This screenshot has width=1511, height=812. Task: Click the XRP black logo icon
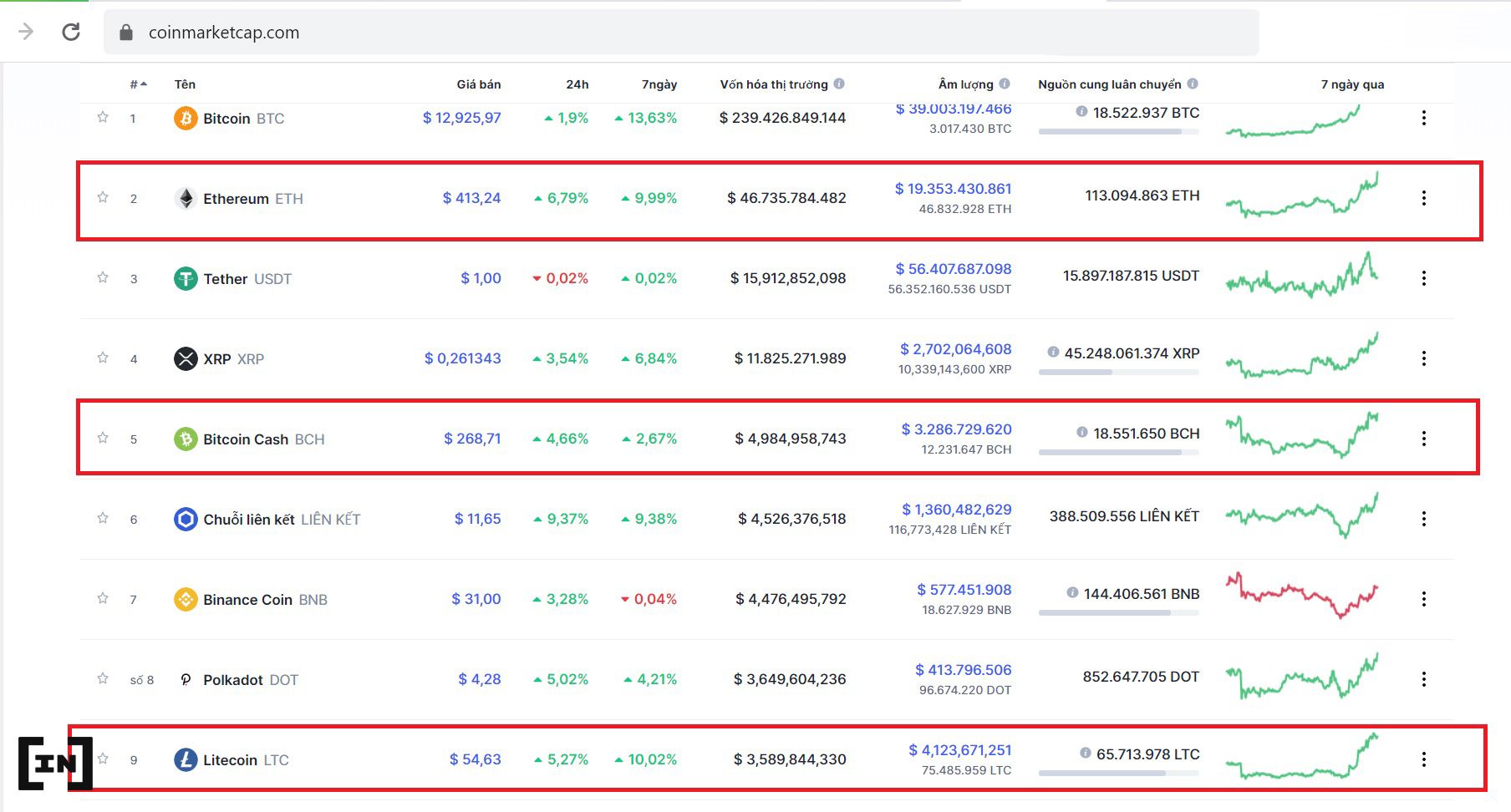(x=185, y=358)
